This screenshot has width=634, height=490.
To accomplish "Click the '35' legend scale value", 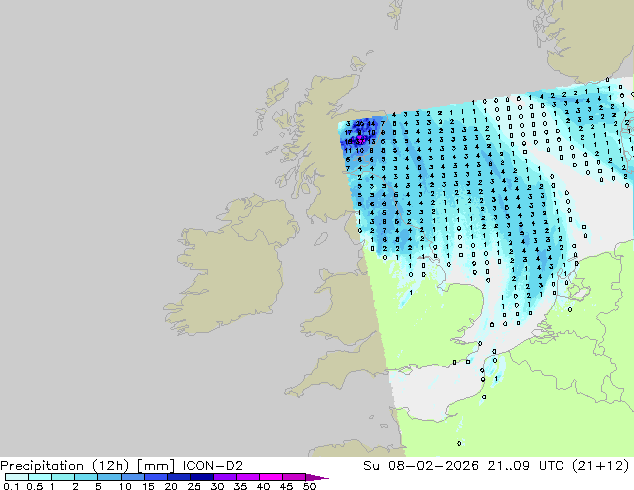I will [240, 486].
